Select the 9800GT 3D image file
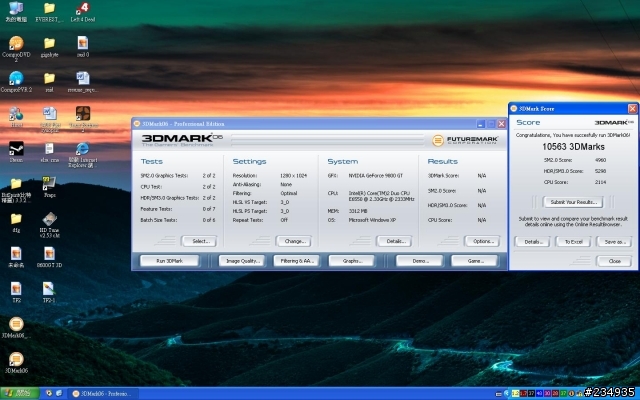This screenshot has width=640, height=400. (49, 257)
